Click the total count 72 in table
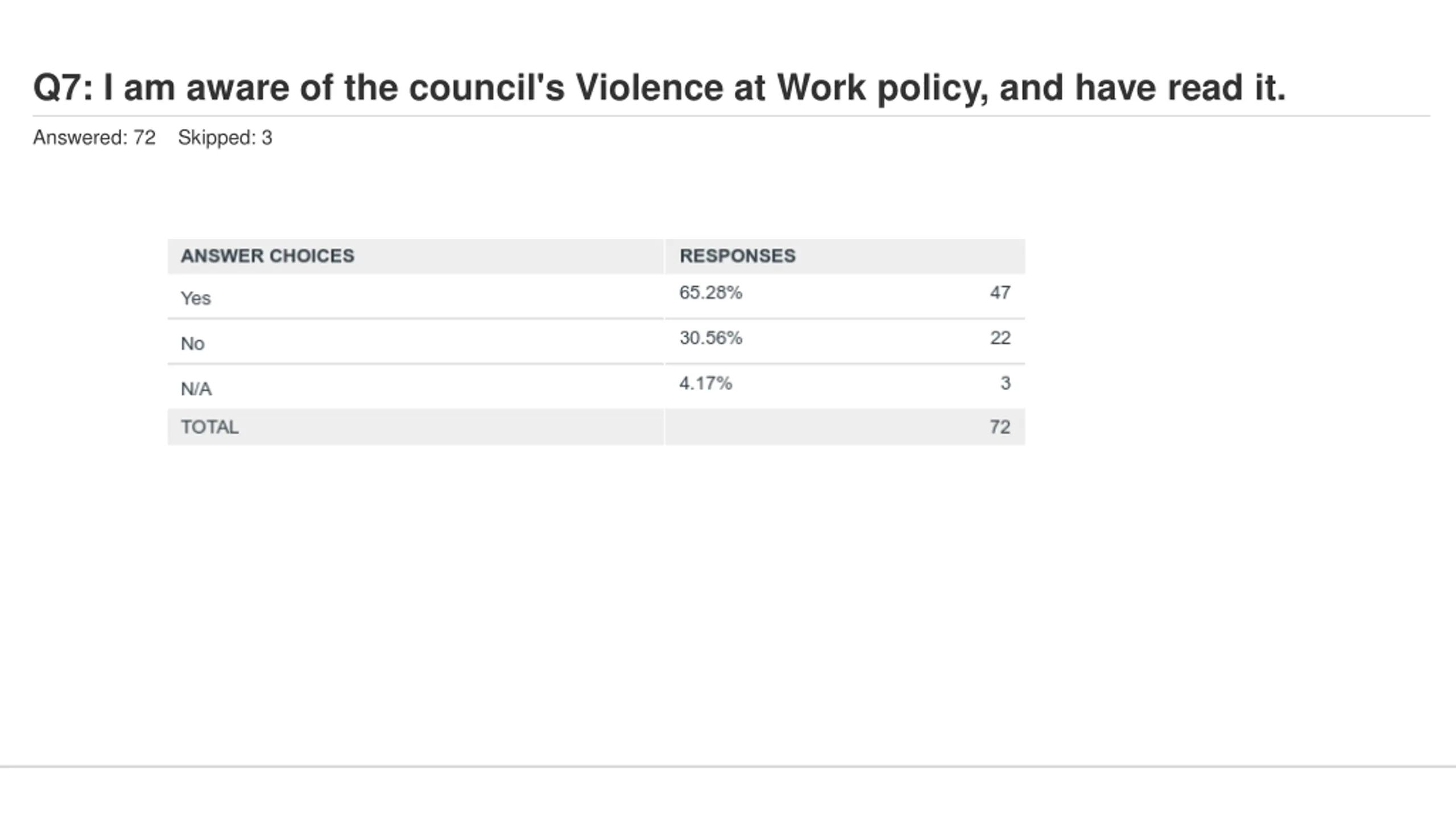The image size is (1456, 819). coord(1000,427)
